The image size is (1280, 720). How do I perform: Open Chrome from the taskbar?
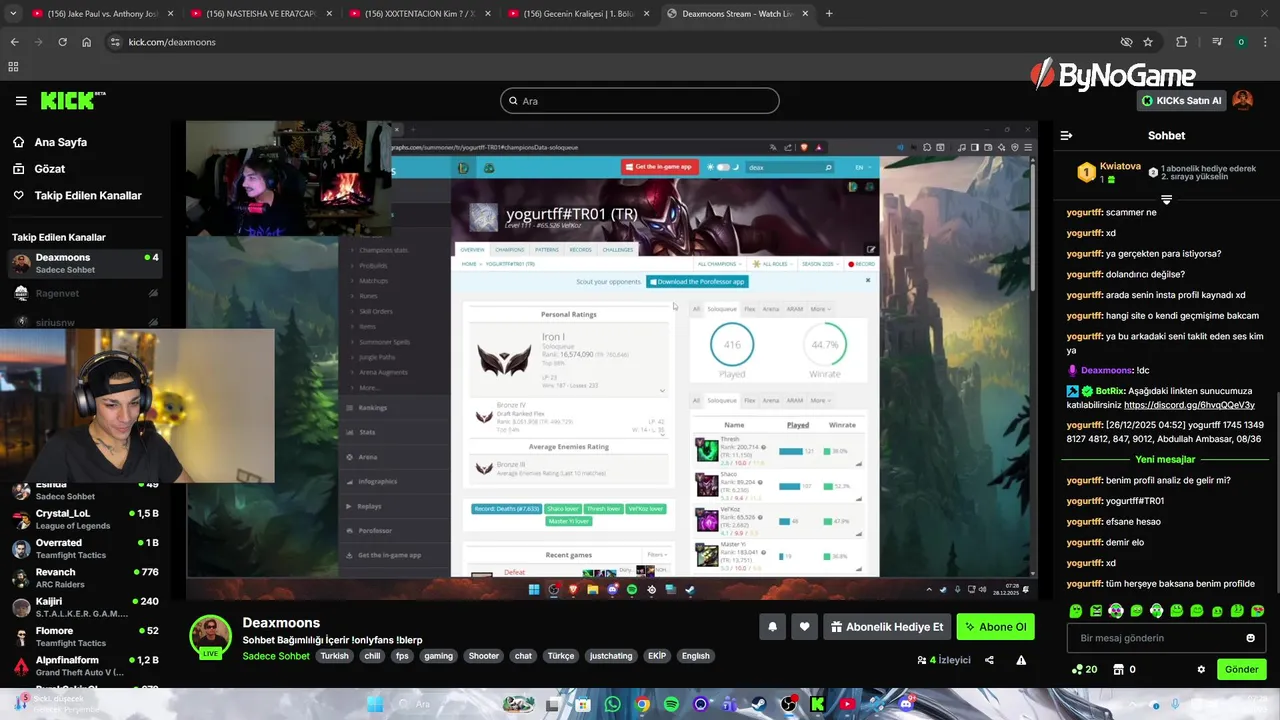tap(642, 705)
